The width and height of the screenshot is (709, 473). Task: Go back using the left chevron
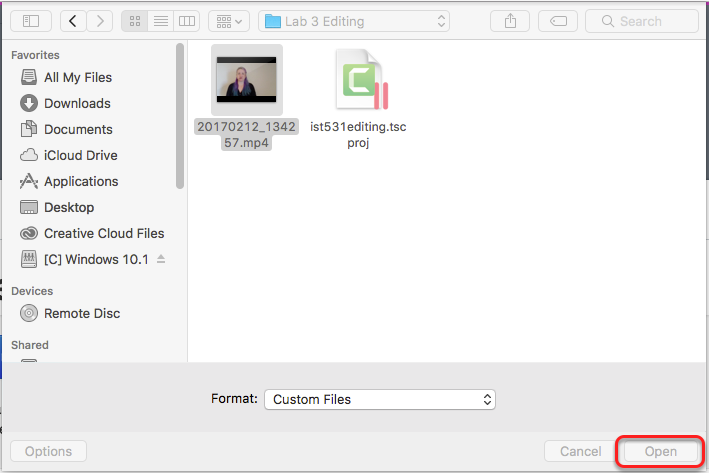click(74, 20)
